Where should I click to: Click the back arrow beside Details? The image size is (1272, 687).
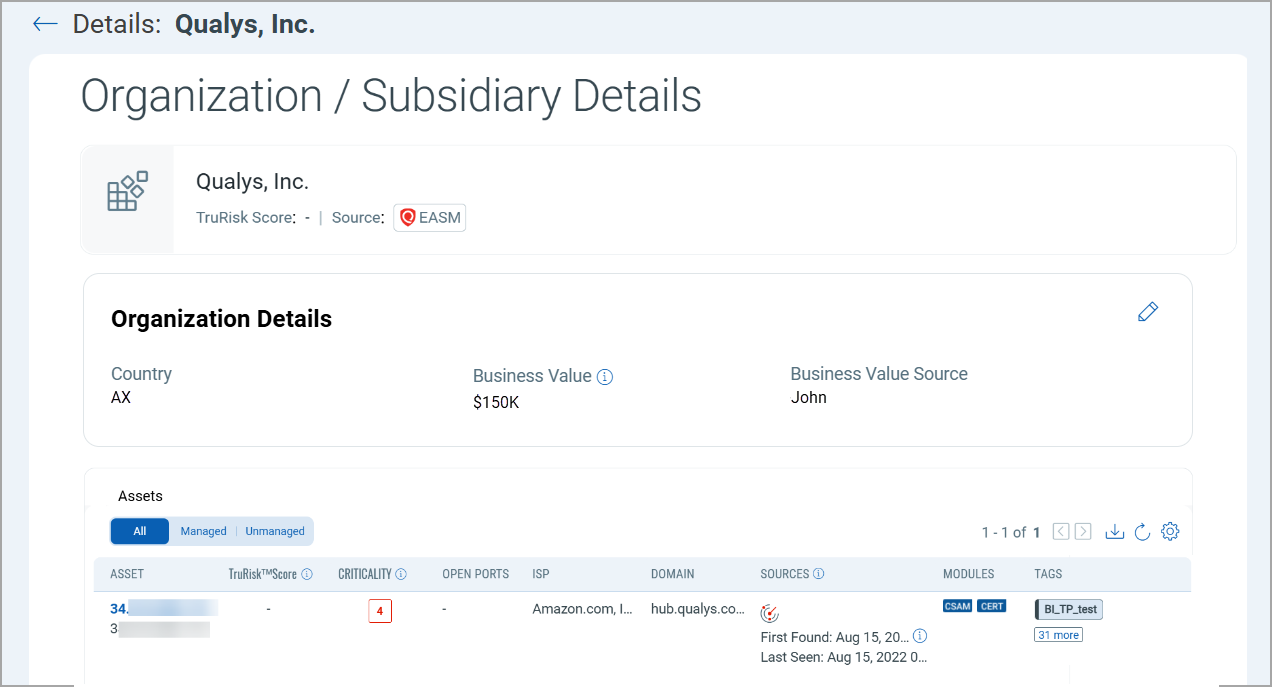(45, 24)
